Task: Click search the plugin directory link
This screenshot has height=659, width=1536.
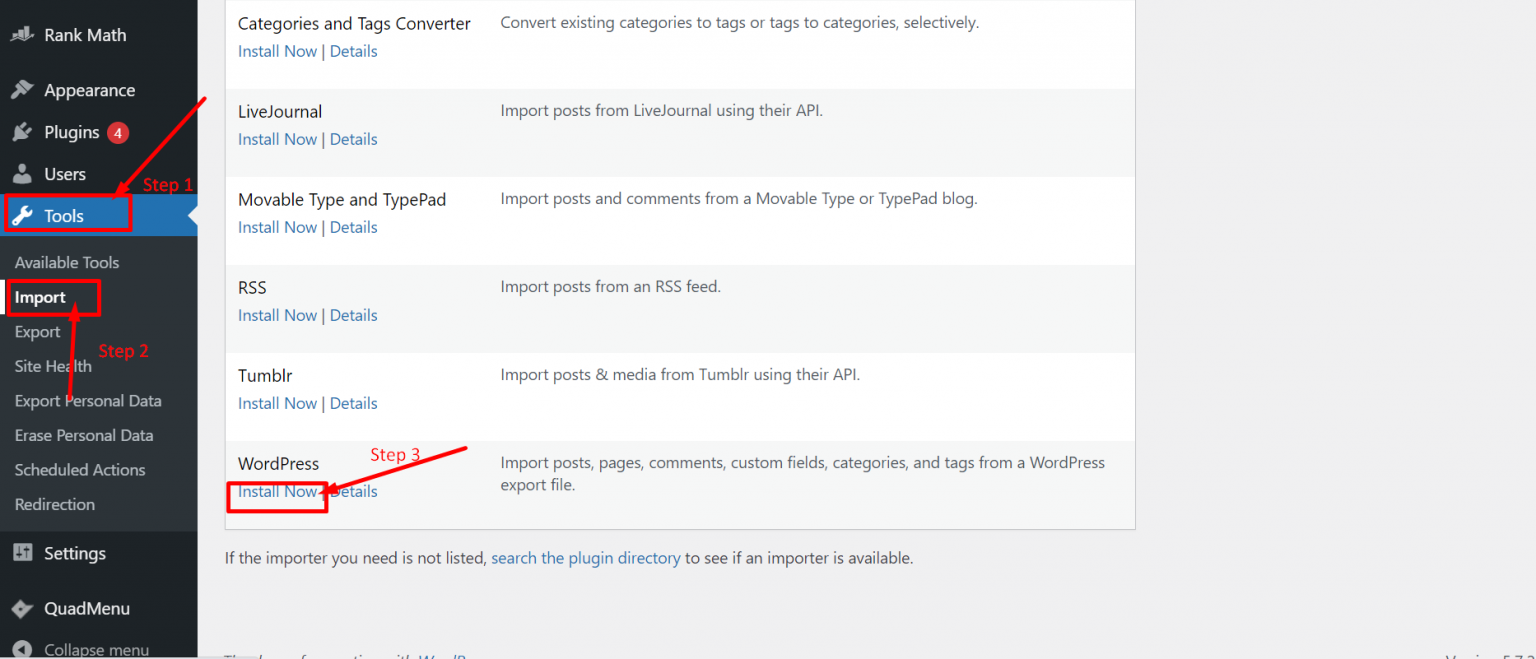Action: pyautogui.click(x=586, y=557)
